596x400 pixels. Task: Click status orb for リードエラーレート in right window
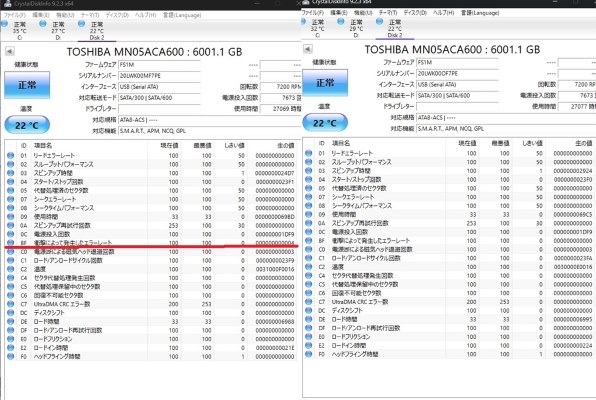[x=309, y=153]
